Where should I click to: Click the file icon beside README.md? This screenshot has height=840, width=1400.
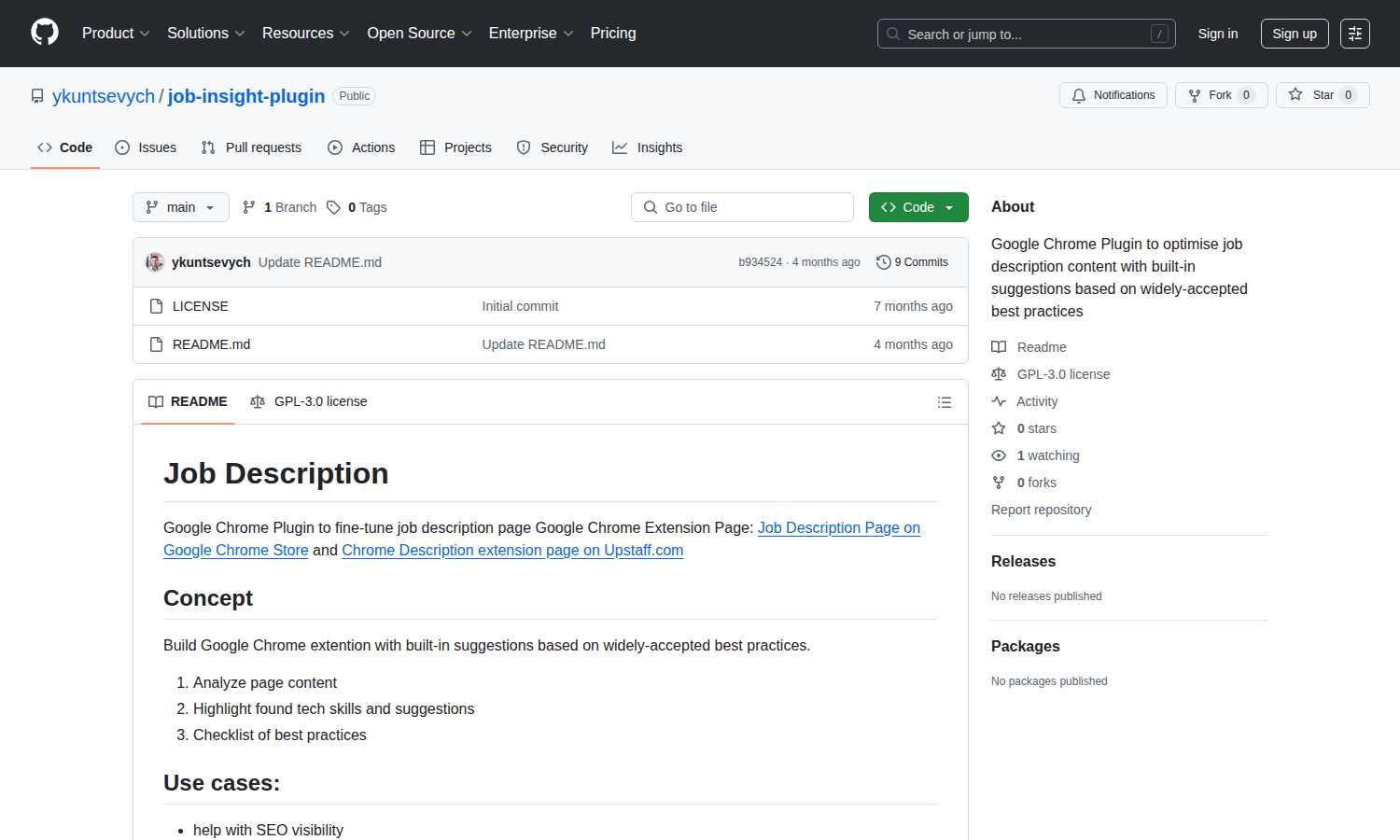point(157,344)
